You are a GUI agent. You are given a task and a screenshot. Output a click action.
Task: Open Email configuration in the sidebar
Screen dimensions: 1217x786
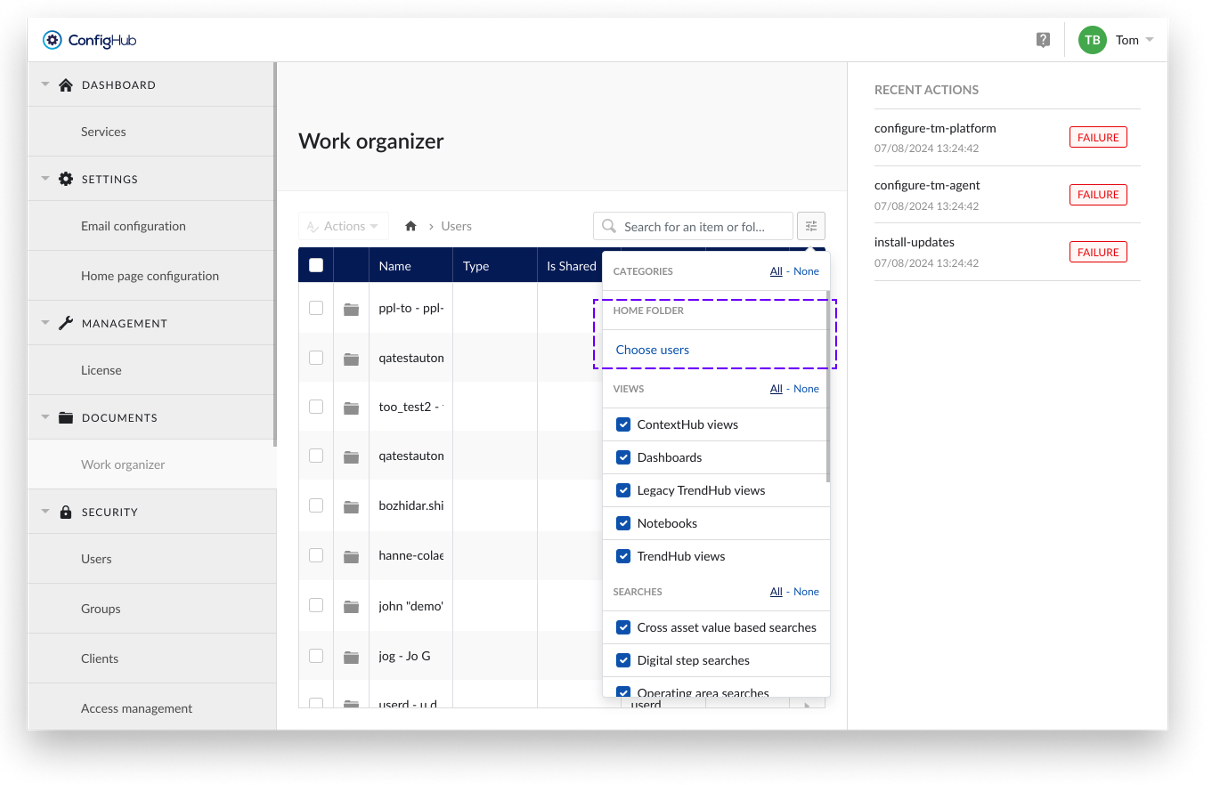tap(133, 226)
